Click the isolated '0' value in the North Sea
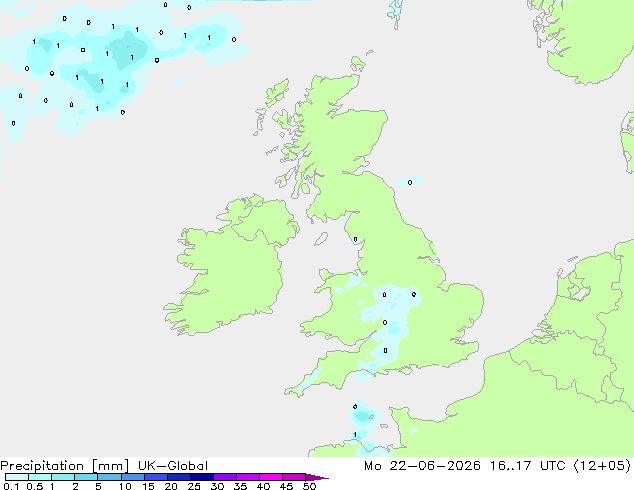 click(410, 182)
